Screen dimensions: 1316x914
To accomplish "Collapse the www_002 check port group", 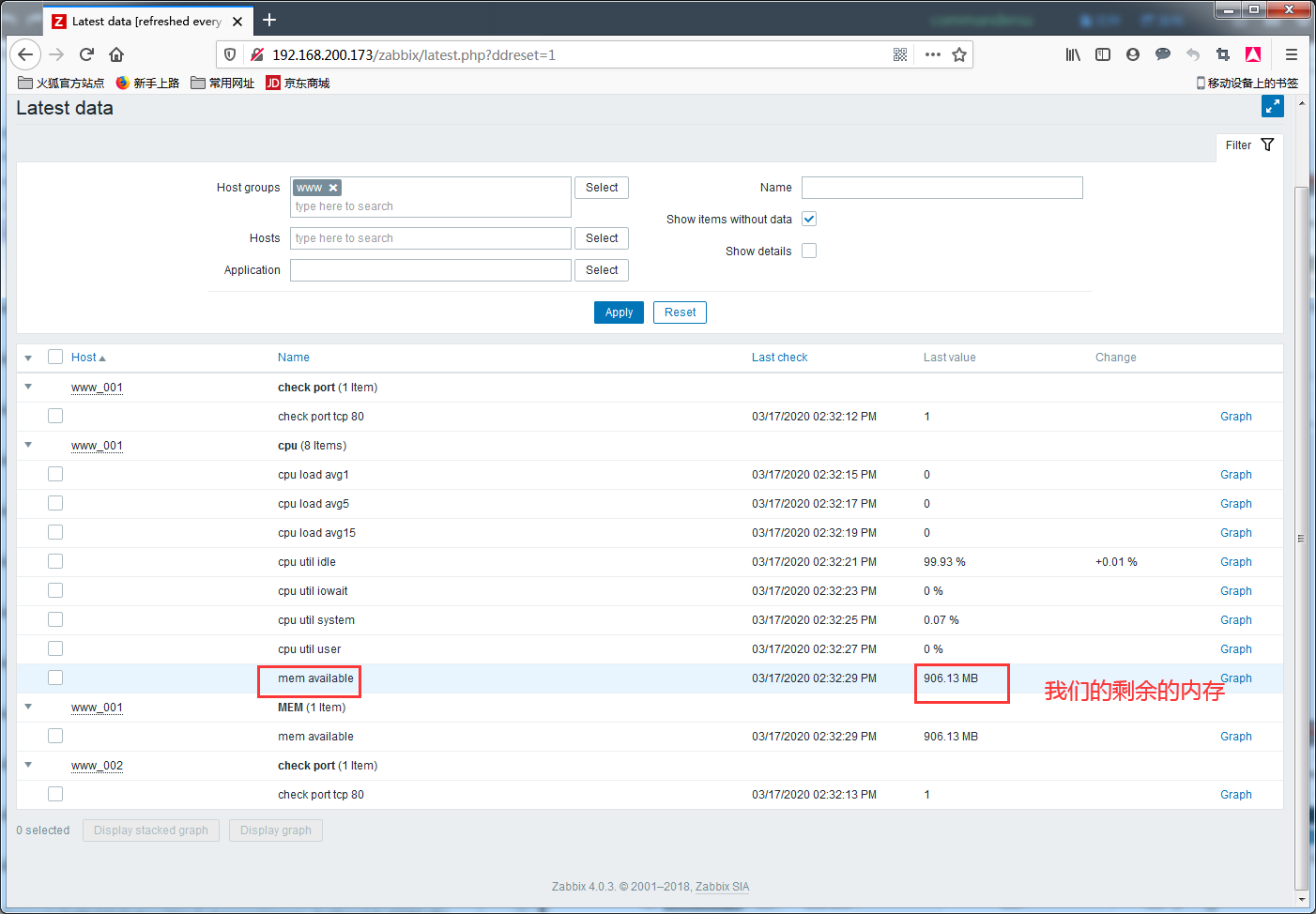I will tap(28, 765).
